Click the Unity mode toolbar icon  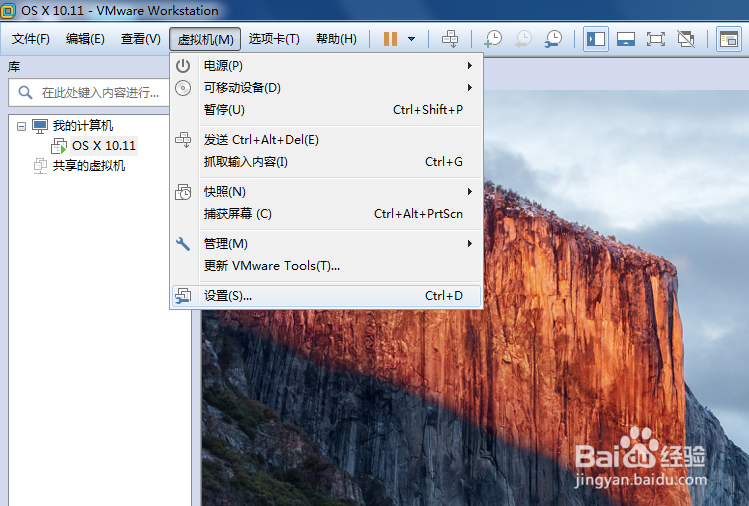(686, 39)
